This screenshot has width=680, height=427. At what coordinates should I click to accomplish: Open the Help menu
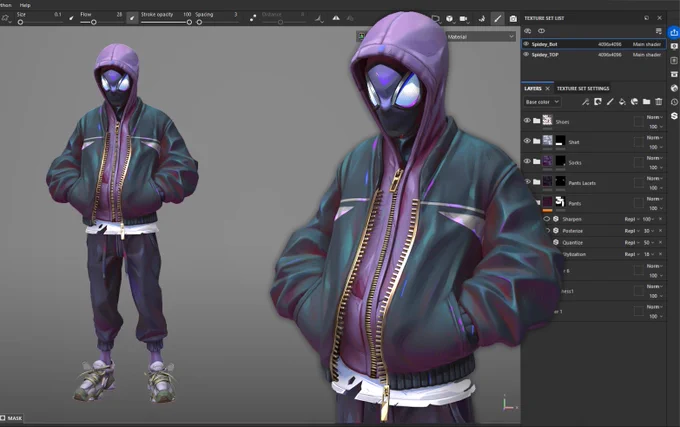(x=25, y=5)
